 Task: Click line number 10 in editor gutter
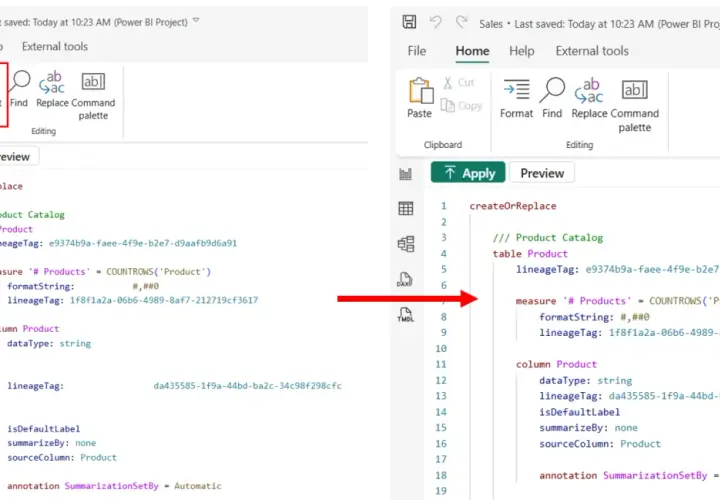[x=441, y=348]
